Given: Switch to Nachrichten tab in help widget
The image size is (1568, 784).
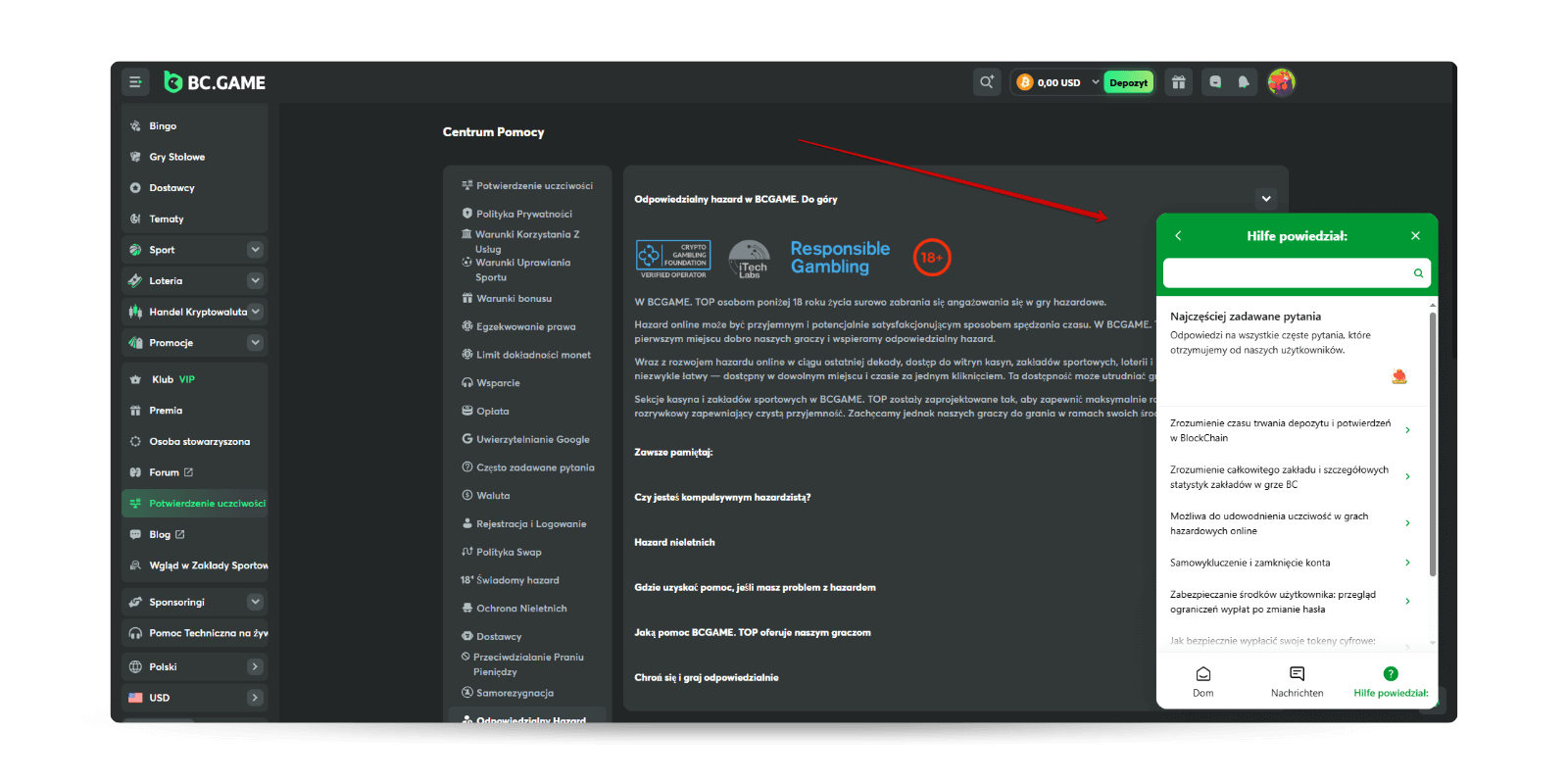Looking at the screenshot, I should tap(1297, 681).
